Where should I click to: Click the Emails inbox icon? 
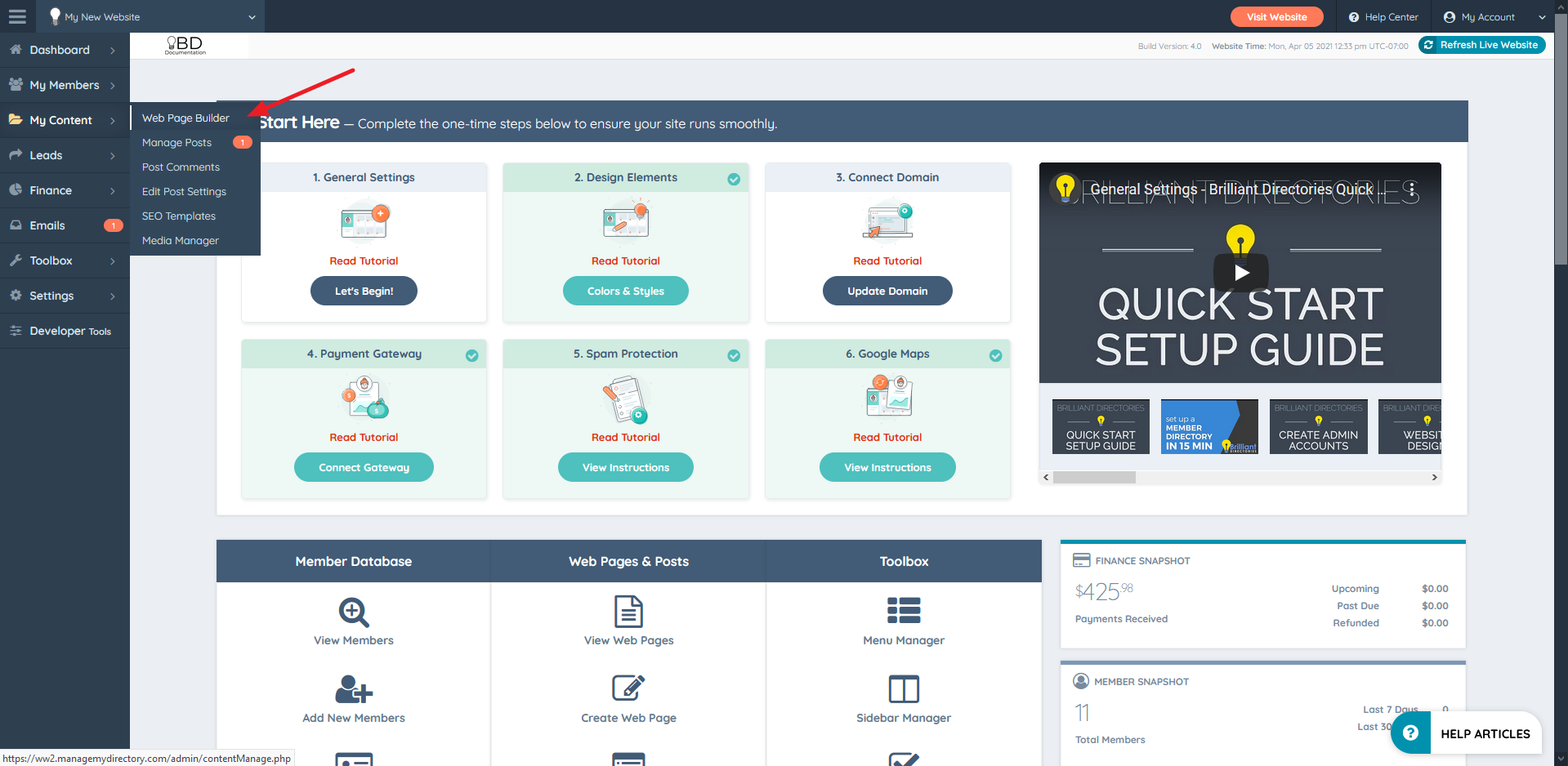16,225
